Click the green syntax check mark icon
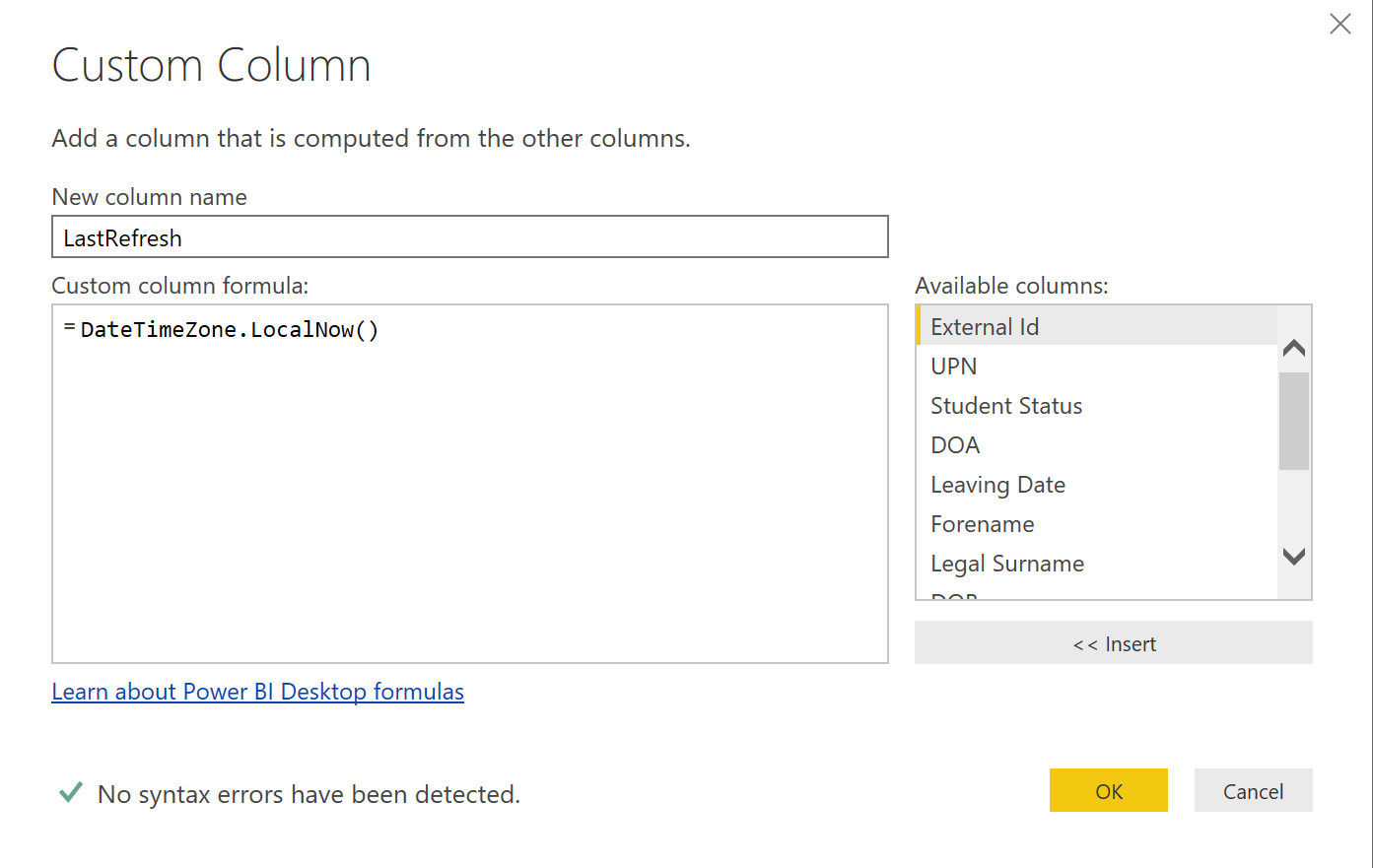 pos(71,793)
